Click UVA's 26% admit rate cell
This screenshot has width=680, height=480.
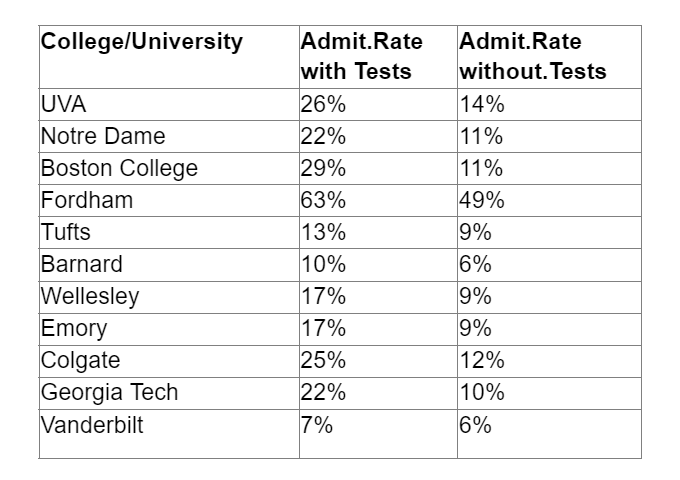pos(323,104)
